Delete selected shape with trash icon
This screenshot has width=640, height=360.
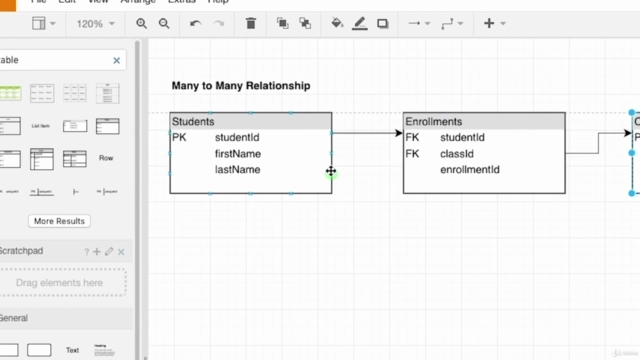coord(251,24)
